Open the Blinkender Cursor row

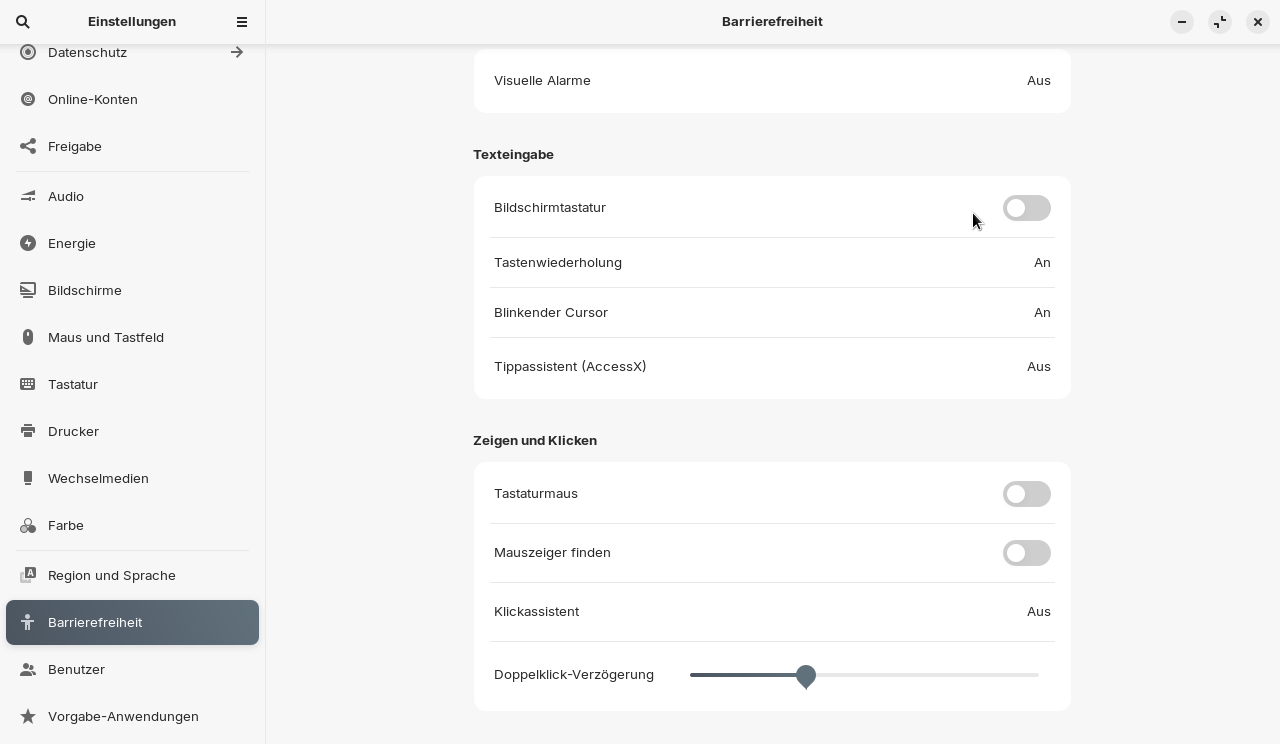(771, 313)
